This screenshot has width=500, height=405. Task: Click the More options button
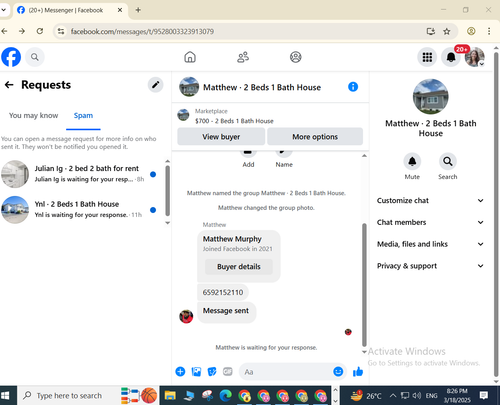pyautogui.click(x=315, y=137)
